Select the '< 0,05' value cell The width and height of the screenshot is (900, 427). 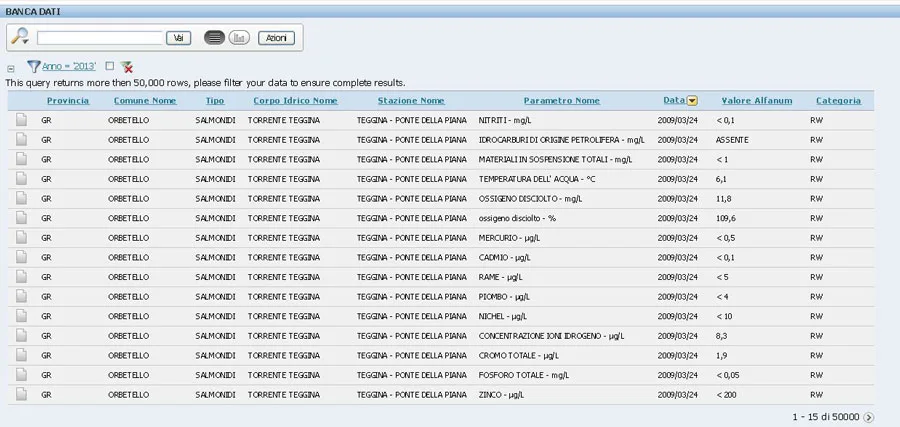pyautogui.click(x=728, y=375)
